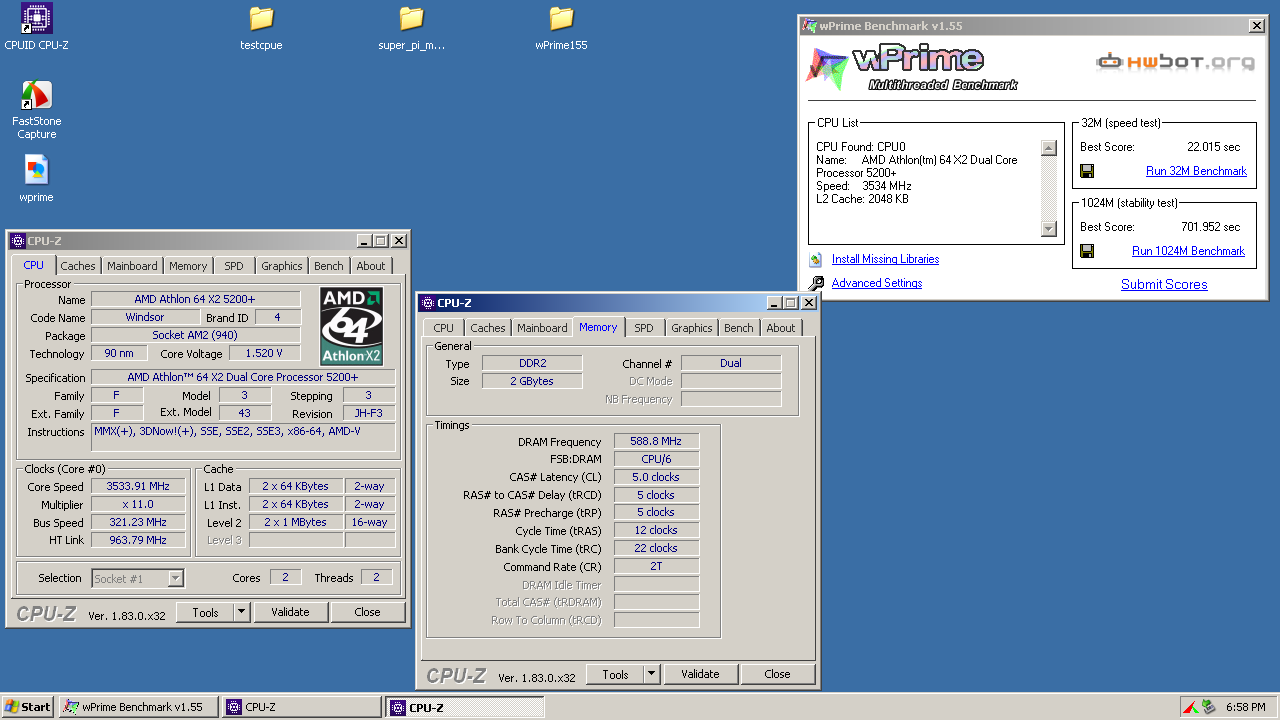Click the HWBOT.org logo in wPrime
Screen dimensions: 1280x720
[x=1175, y=62]
